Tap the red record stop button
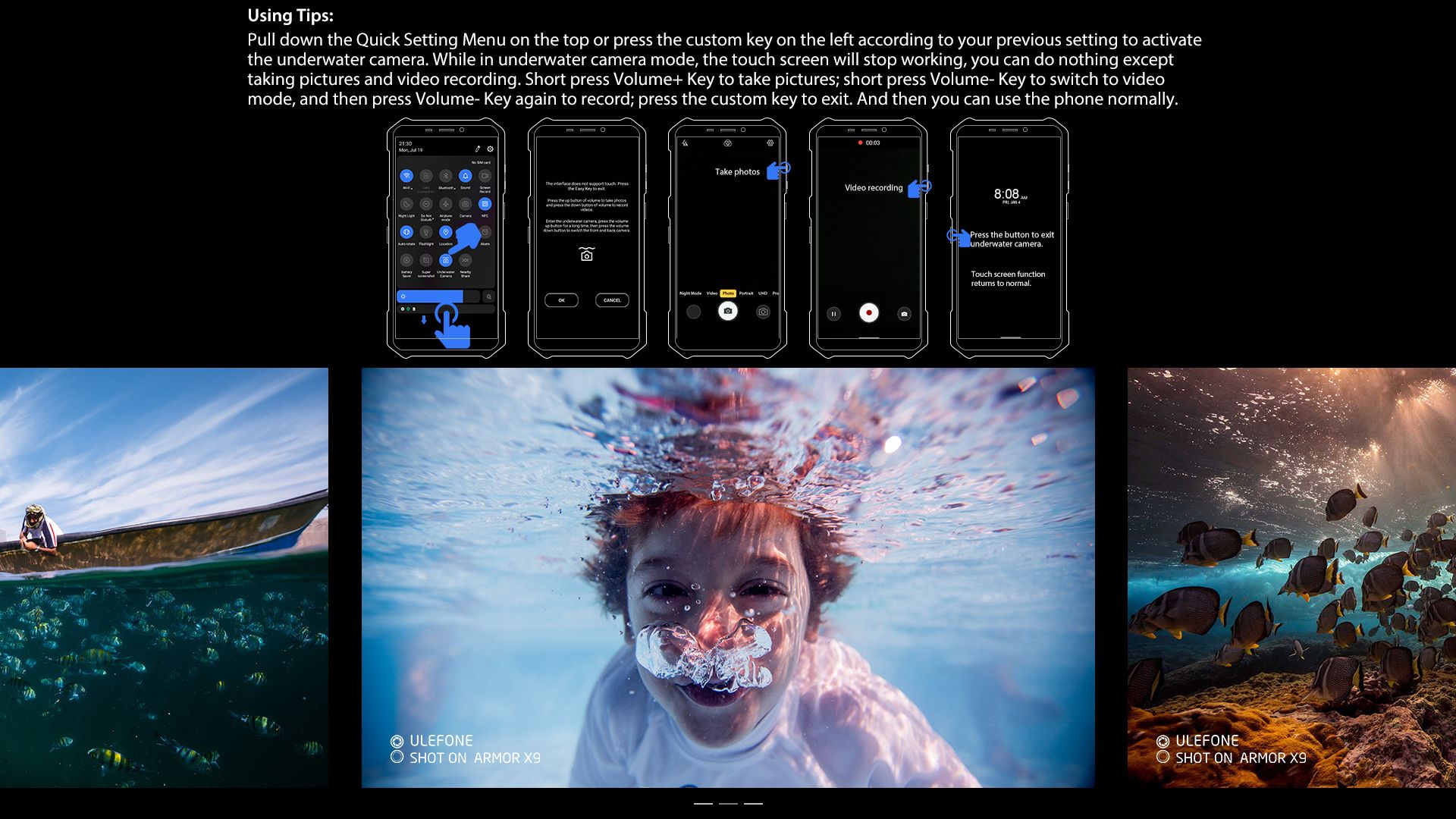Viewport: 1456px width, 819px height. coord(869,312)
